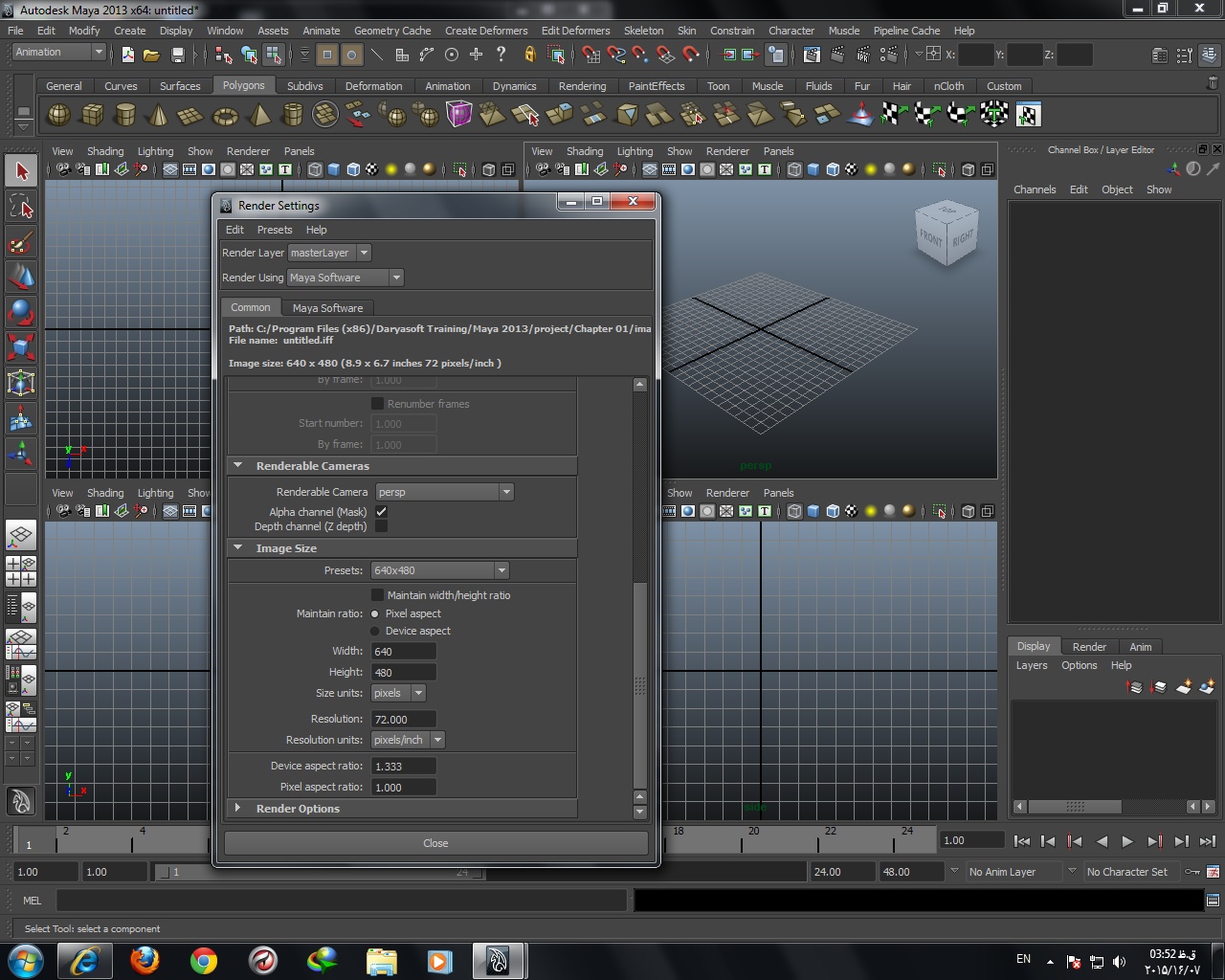Switch to single perspective view layout
The height and width of the screenshot is (980, 1225).
[21, 535]
